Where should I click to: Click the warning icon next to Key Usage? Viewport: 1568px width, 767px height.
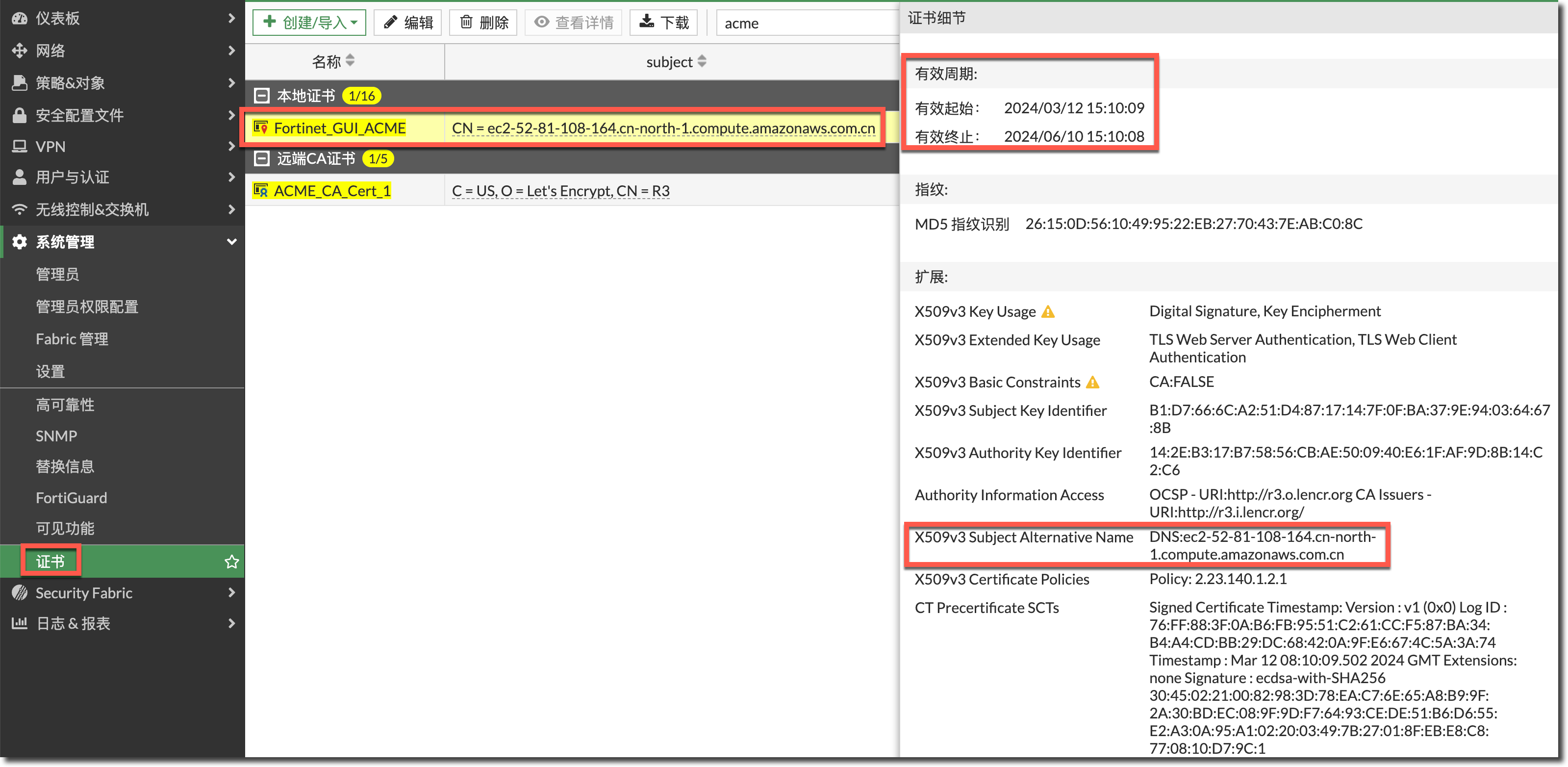click(x=1048, y=312)
